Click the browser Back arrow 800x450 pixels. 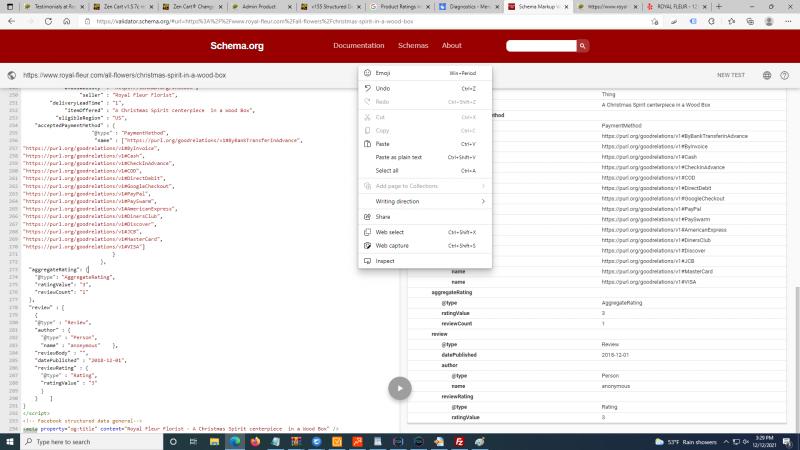(x=11, y=21)
